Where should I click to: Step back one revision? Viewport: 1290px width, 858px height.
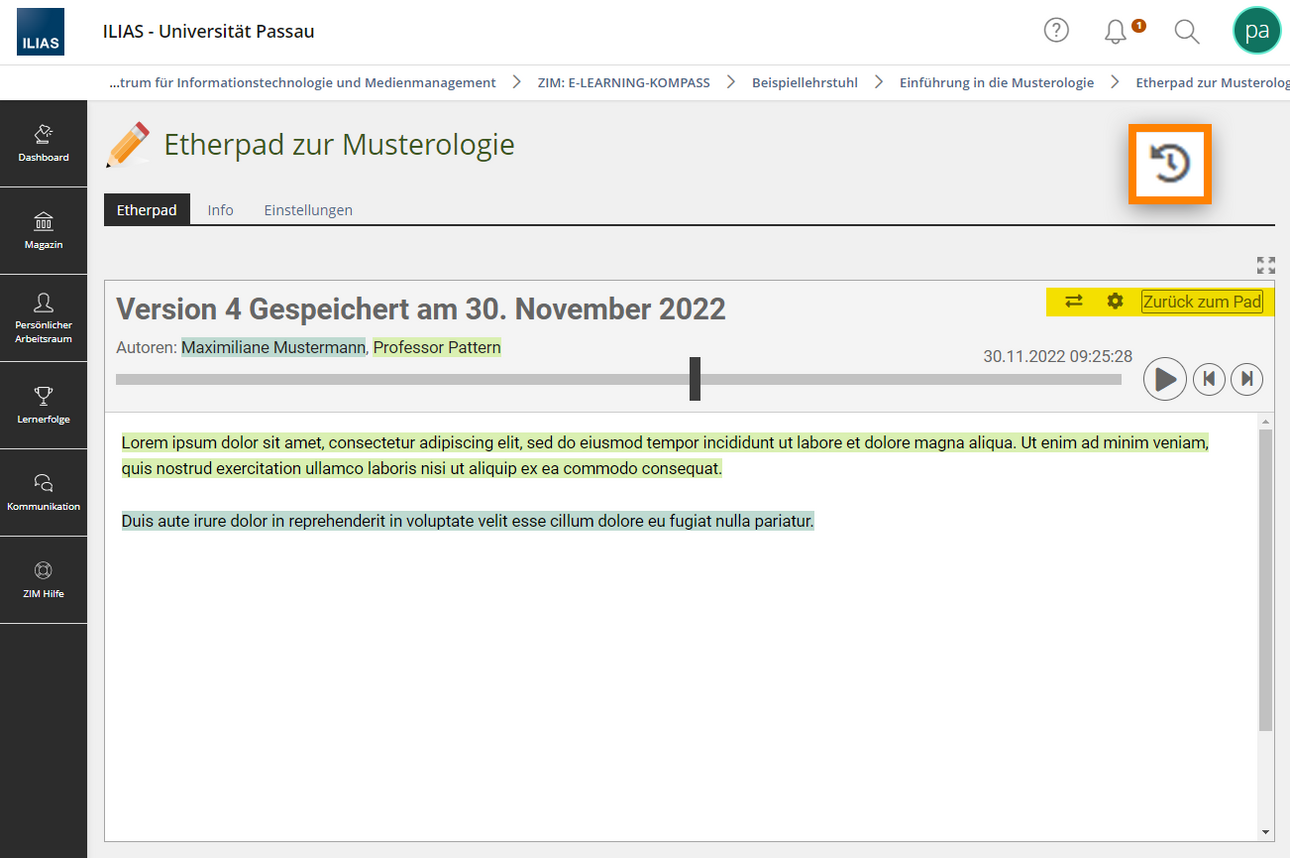[x=1209, y=379]
